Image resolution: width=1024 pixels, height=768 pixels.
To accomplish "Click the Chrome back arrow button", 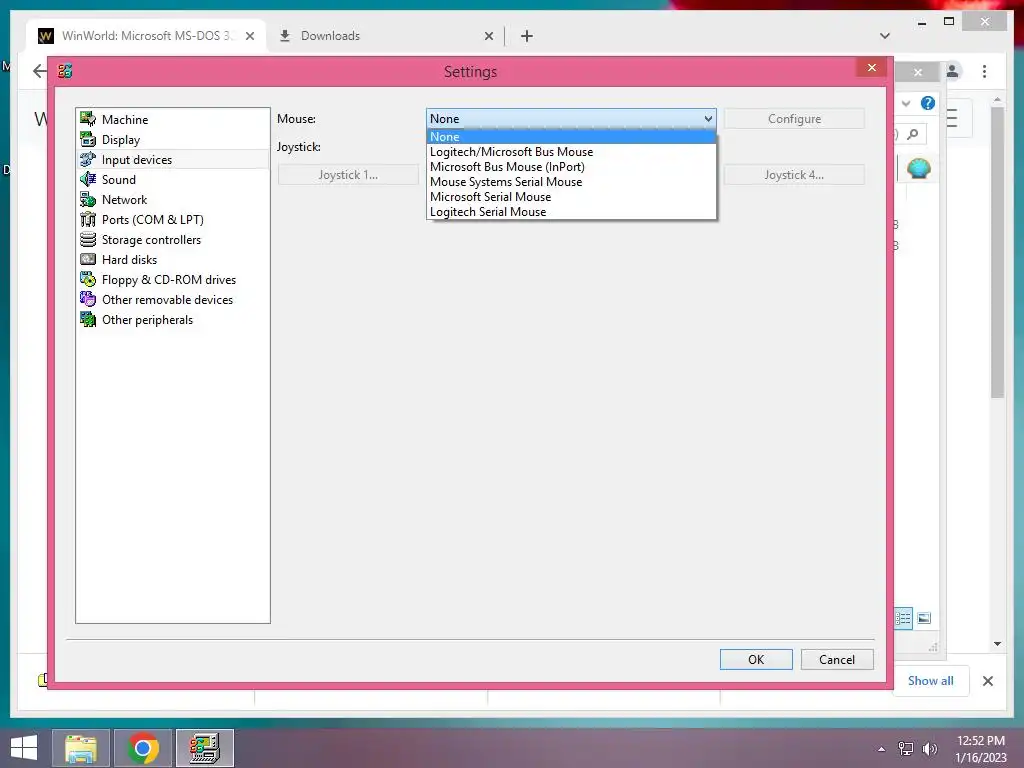I will coord(40,71).
